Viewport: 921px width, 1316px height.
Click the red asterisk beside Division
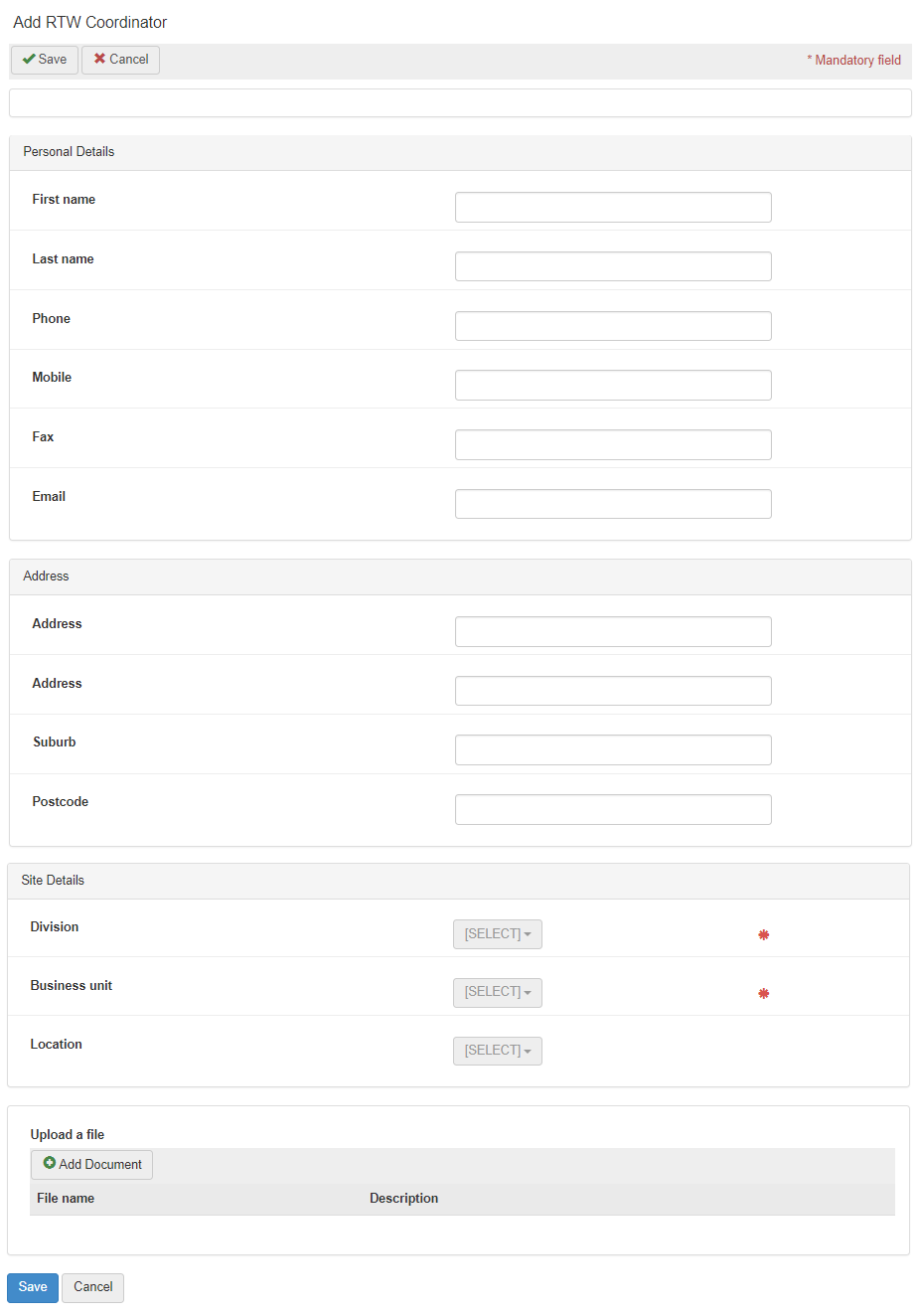point(763,934)
